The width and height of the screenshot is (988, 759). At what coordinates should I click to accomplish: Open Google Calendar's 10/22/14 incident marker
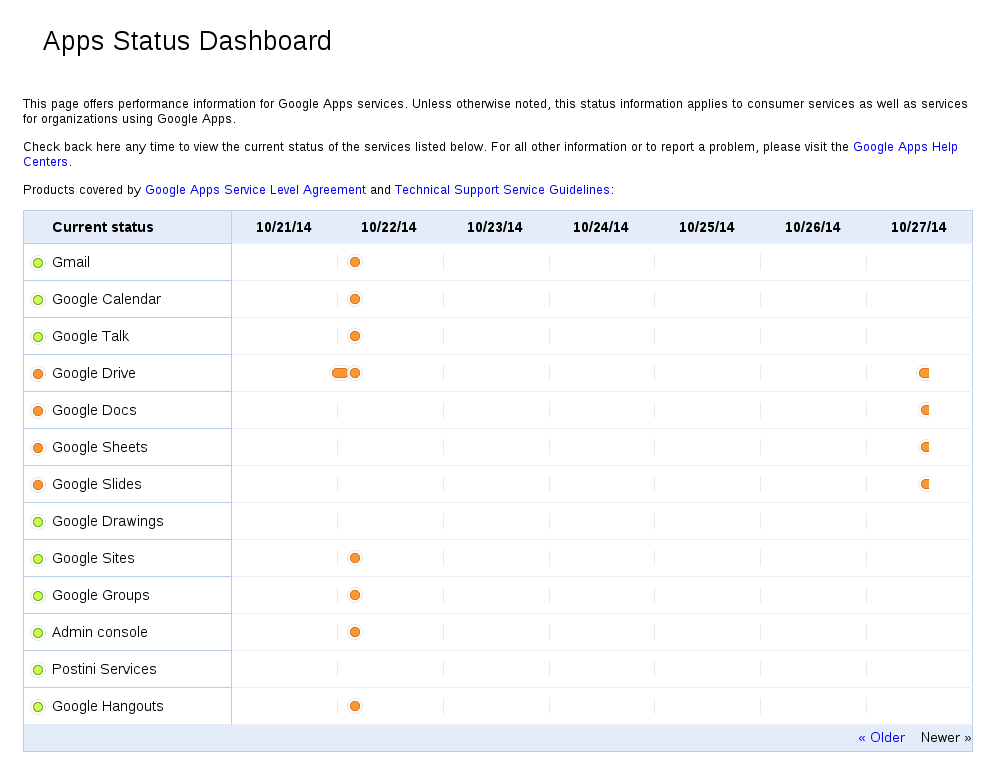tap(355, 299)
